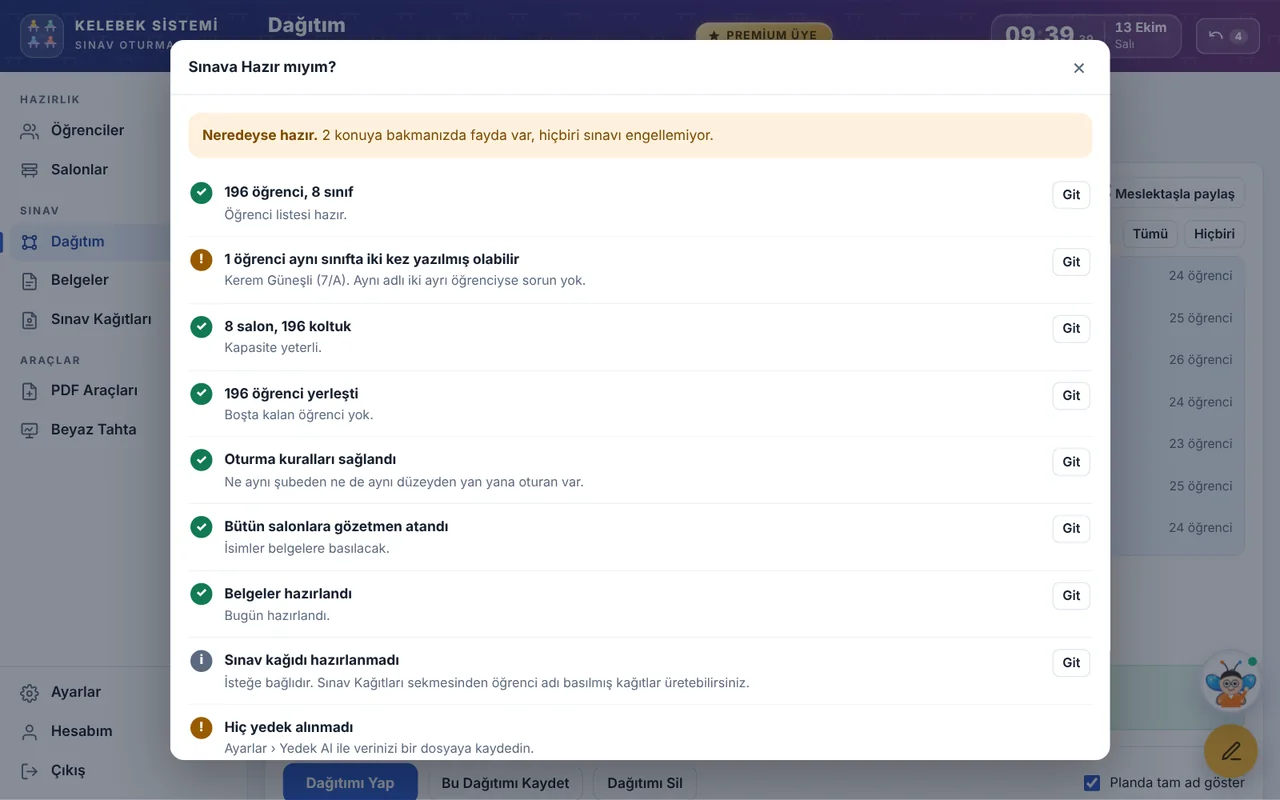Click Git for Bütün salonlara gözetmen atandı

pyautogui.click(x=1071, y=529)
